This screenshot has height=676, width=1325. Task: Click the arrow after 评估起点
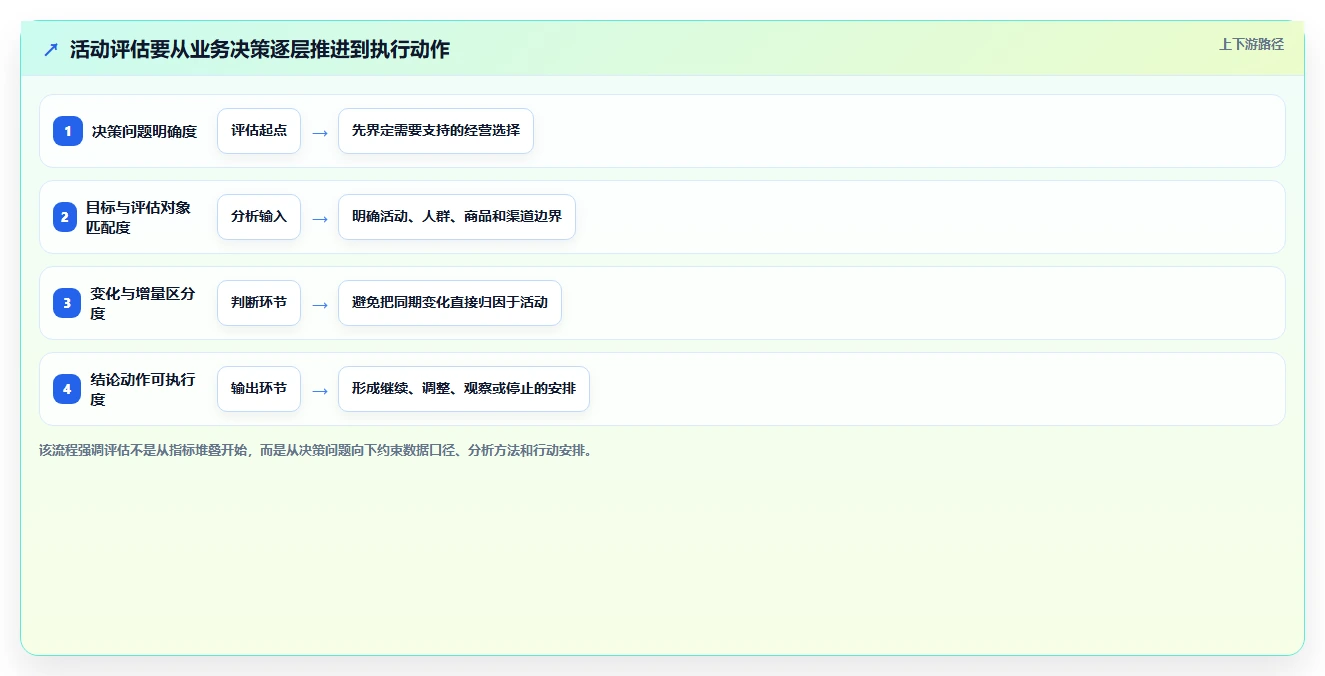[x=319, y=132]
